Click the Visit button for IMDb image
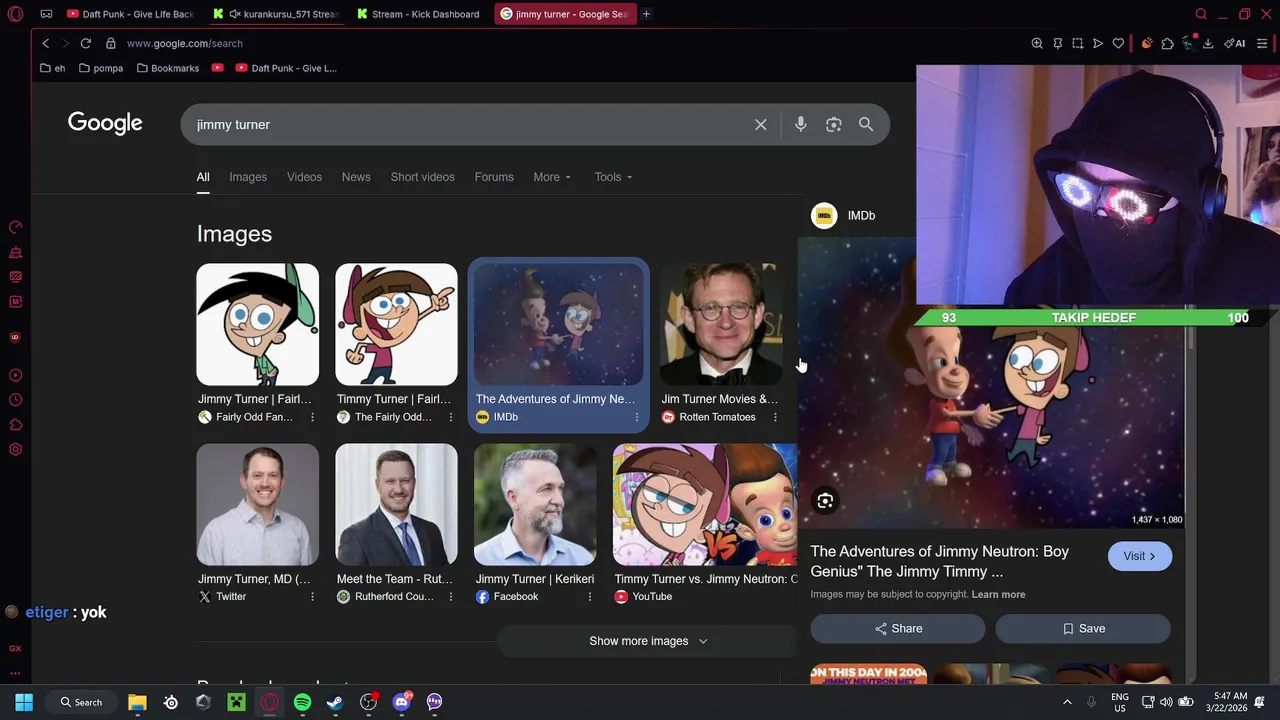Viewport: 1280px width, 720px height. (x=1140, y=556)
